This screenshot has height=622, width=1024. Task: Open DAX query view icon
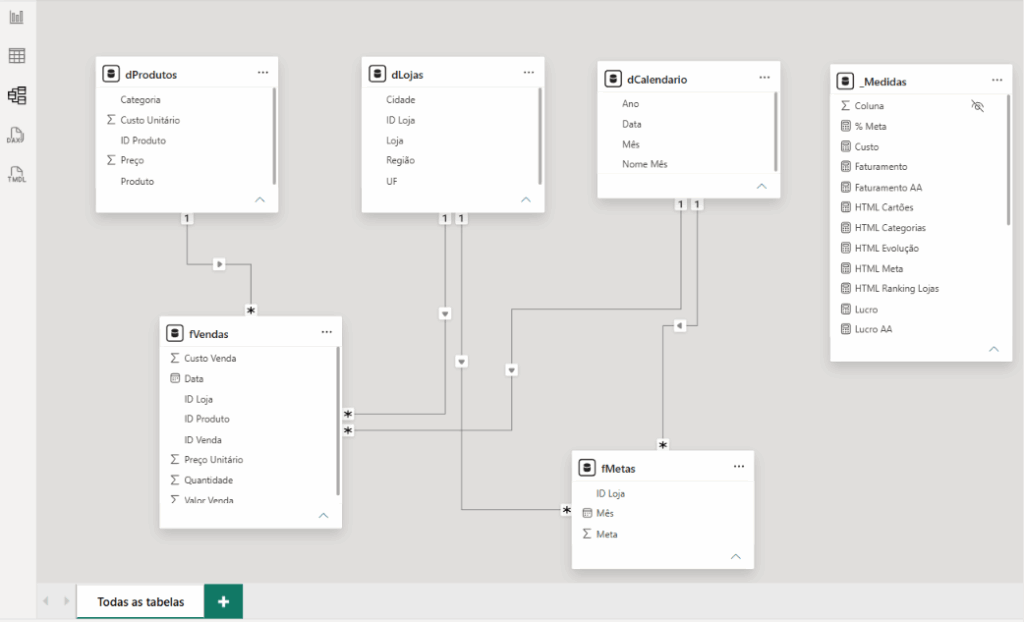tap(16, 135)
